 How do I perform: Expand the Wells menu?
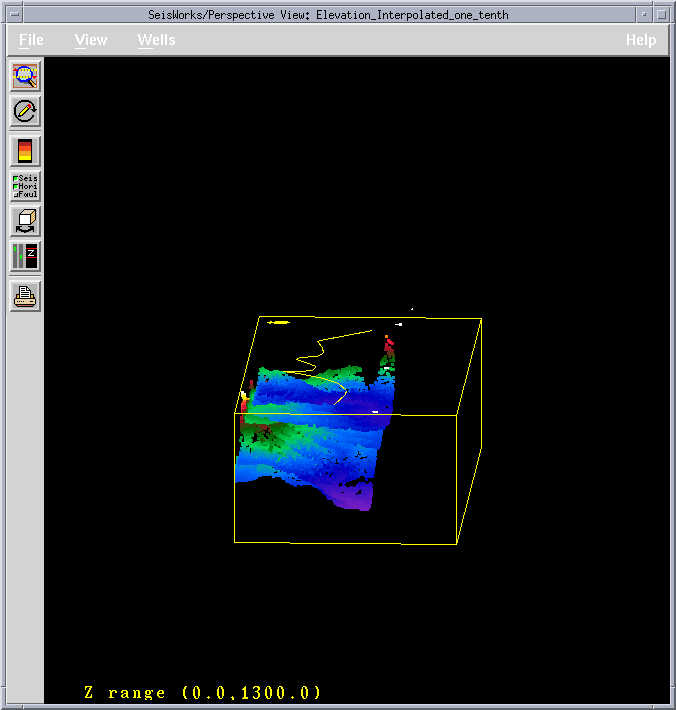point(156,40)
